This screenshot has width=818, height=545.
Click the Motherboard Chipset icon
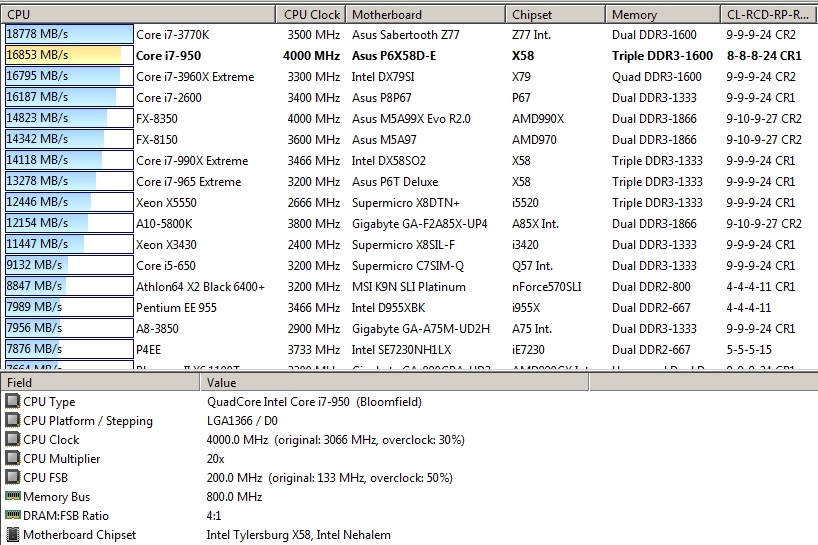[12, 535]
